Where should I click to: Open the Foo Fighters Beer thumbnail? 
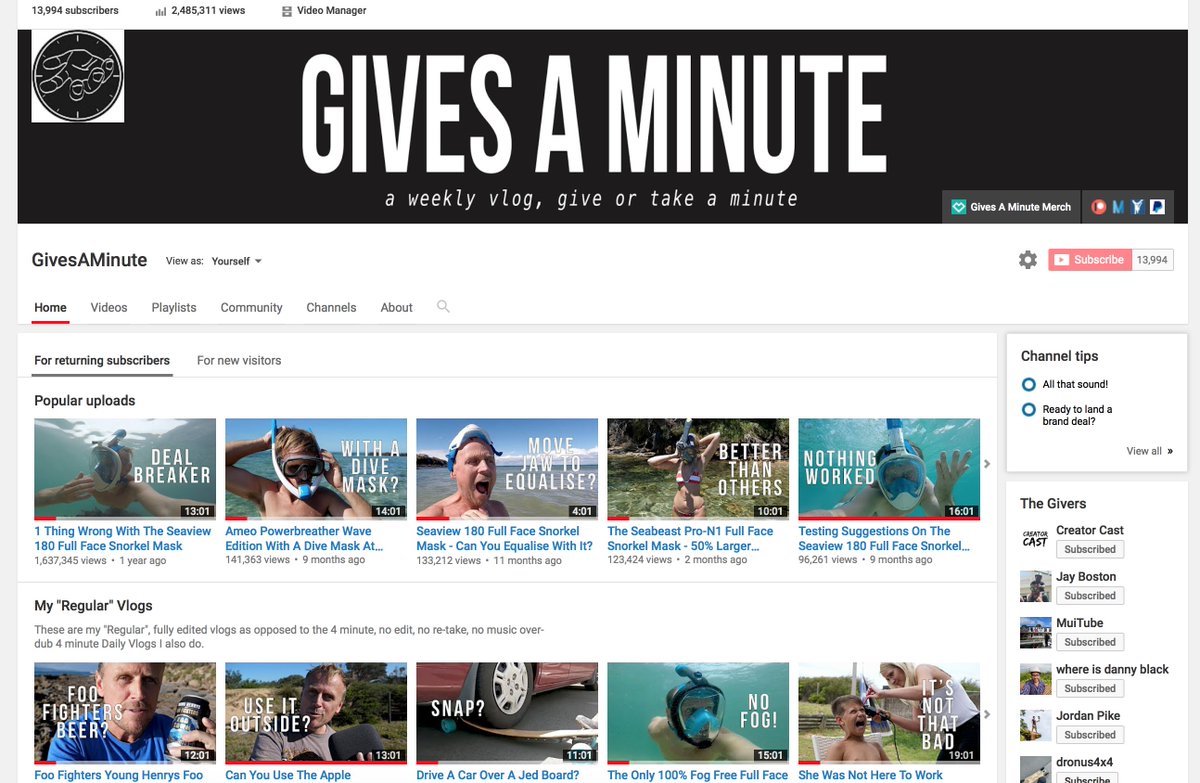coord(125,713)
